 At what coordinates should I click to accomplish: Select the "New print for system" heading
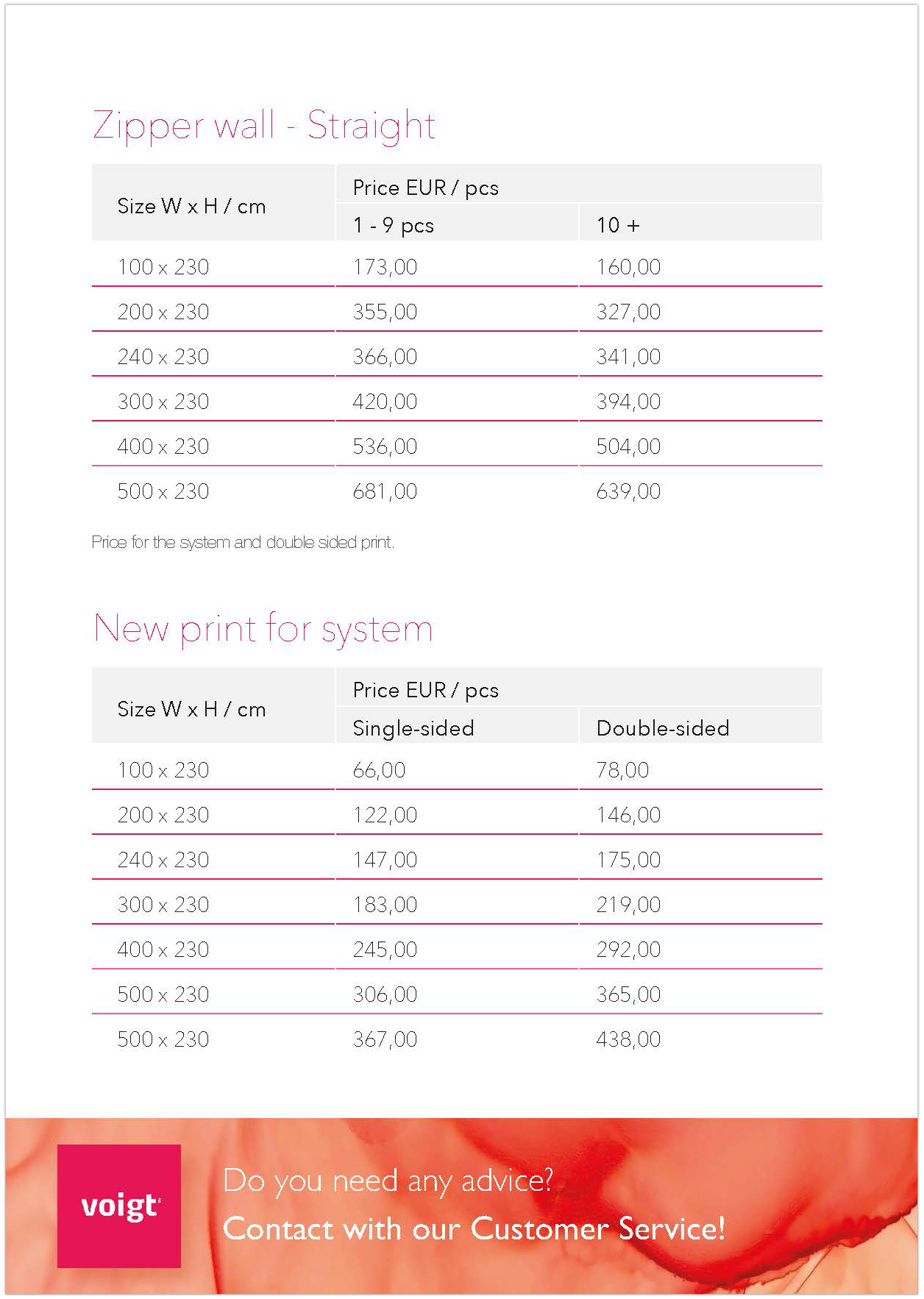(263, 629)
